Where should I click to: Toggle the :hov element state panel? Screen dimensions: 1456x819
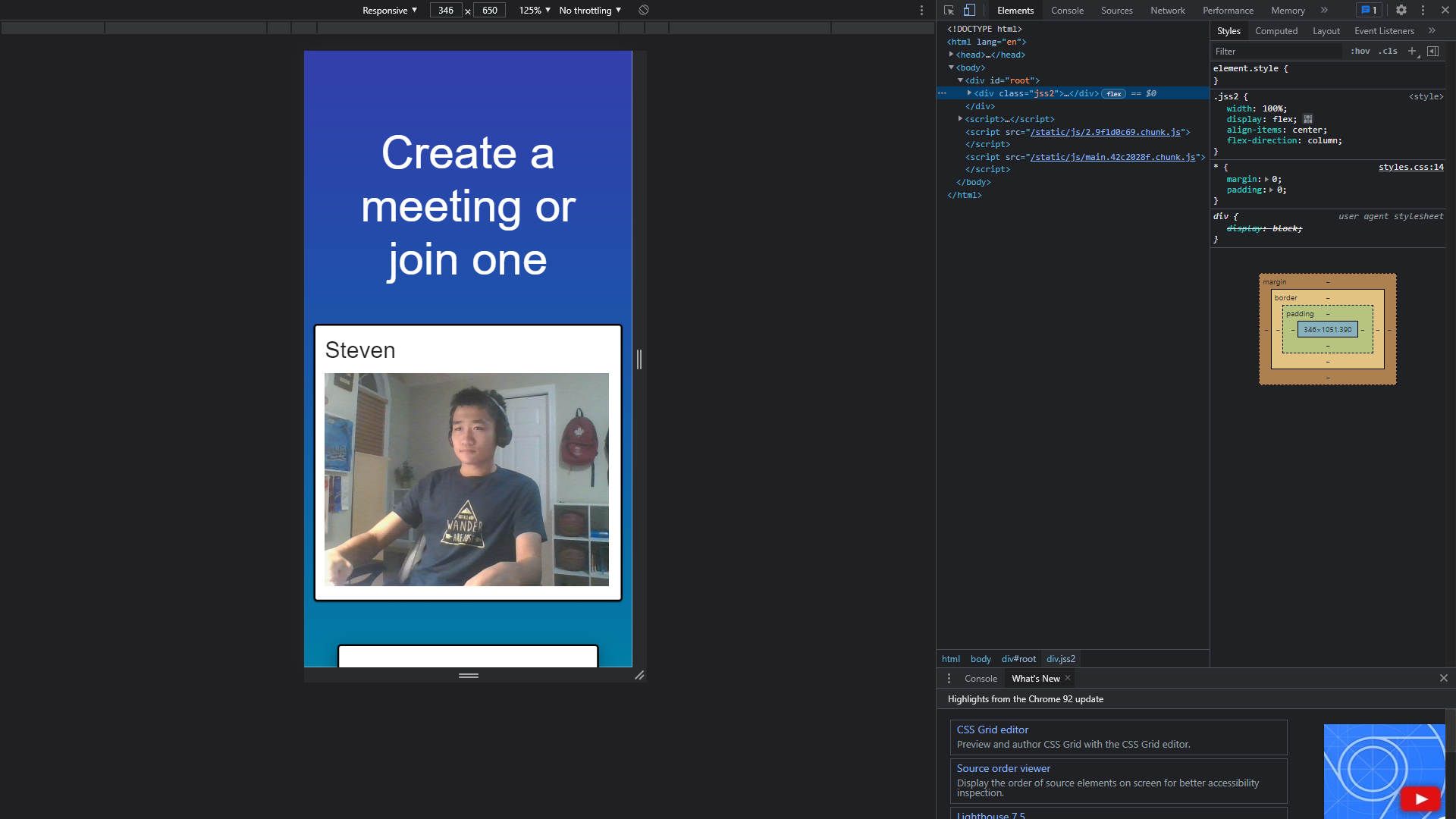click(x=1360, y=51)
